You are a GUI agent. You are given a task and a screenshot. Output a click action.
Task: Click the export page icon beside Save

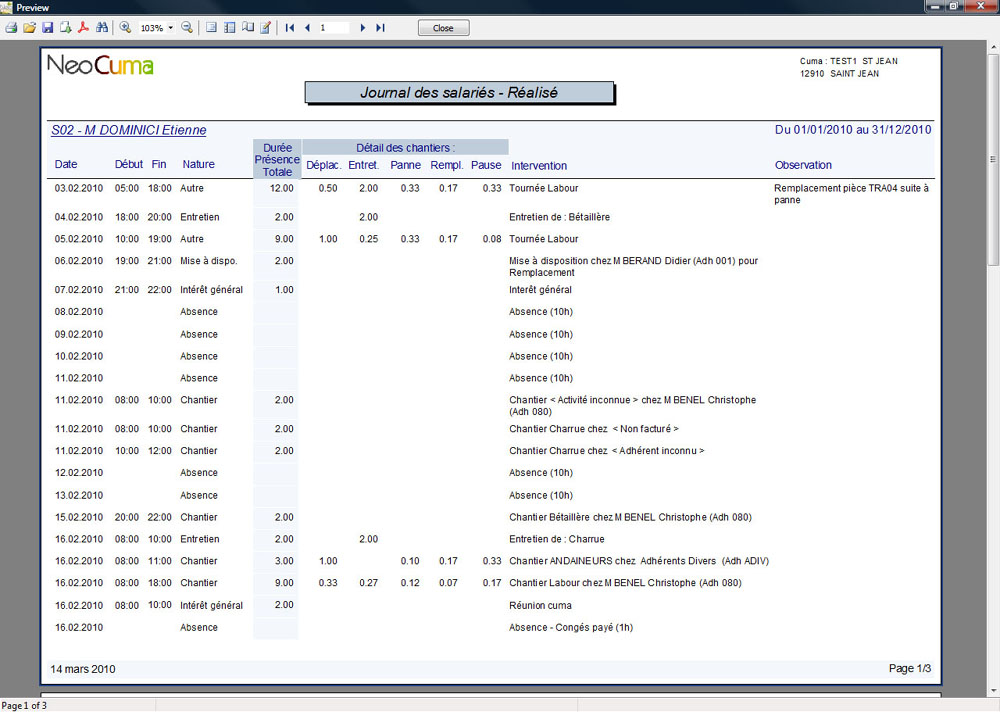66,28
